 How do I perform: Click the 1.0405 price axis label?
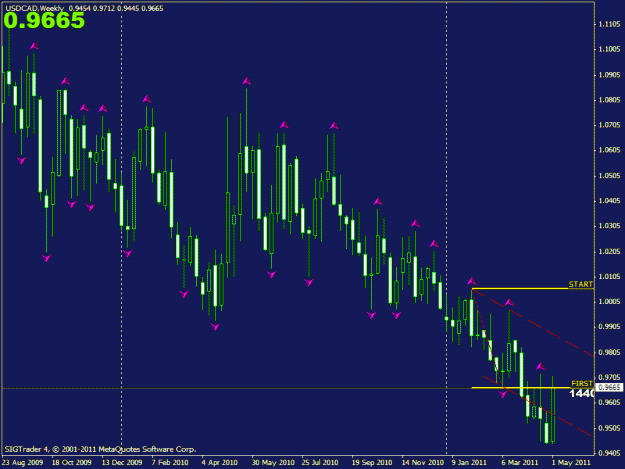(x=609, y=201)
